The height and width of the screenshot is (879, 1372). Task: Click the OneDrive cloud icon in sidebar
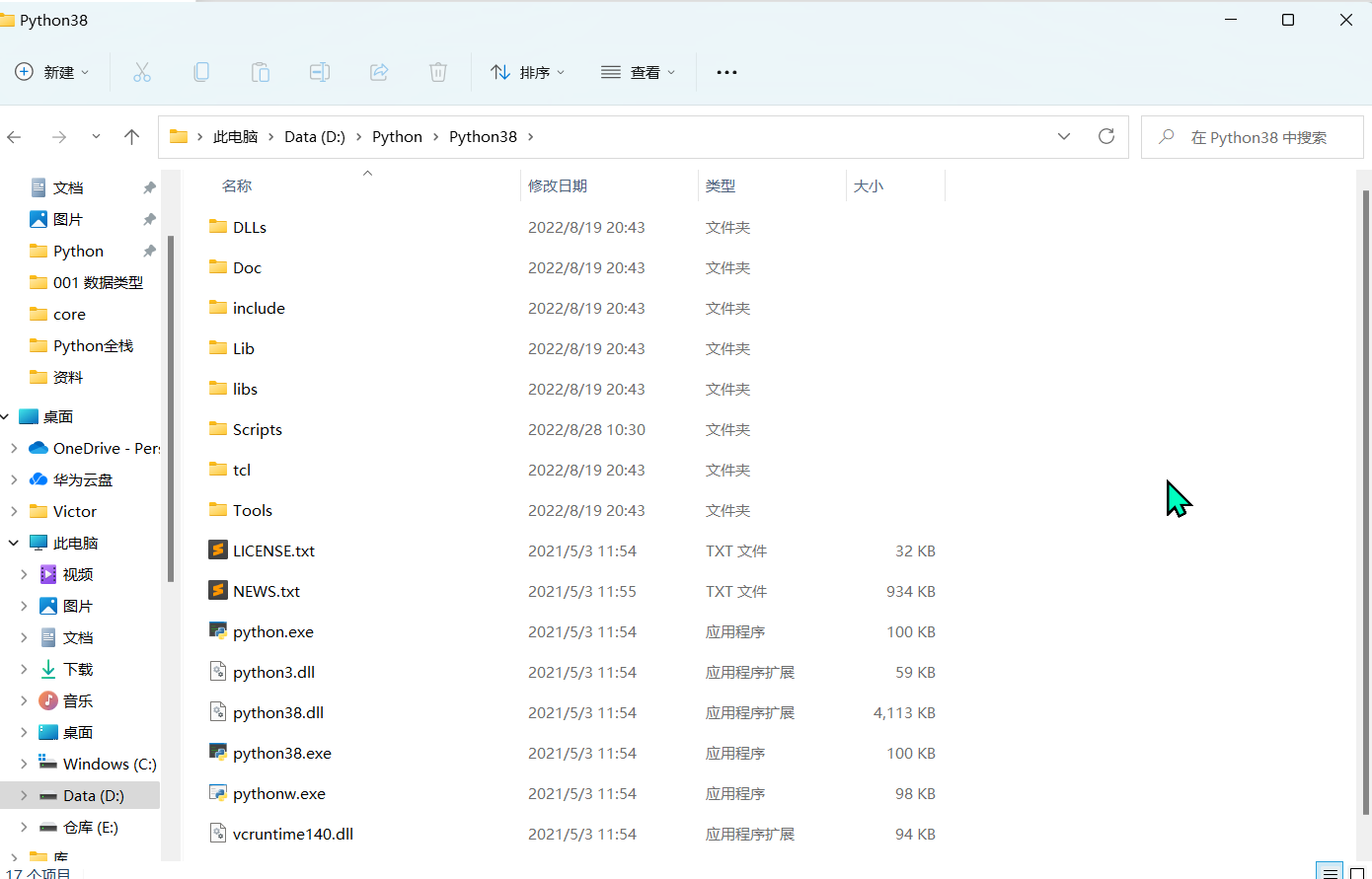click(x=38, y=448)
